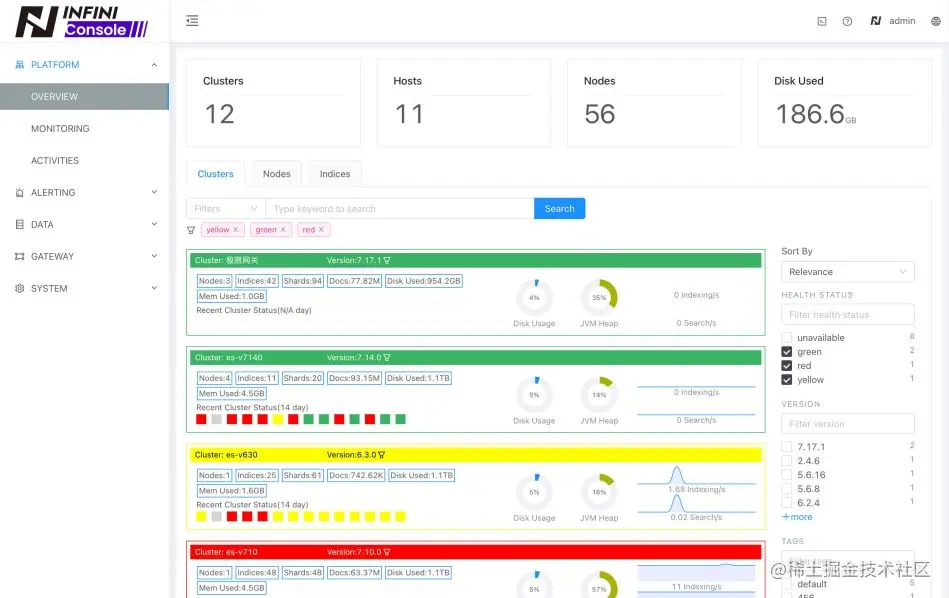Switch to the Indices tab
The image size is (949, 598).
tap(335, 174)
